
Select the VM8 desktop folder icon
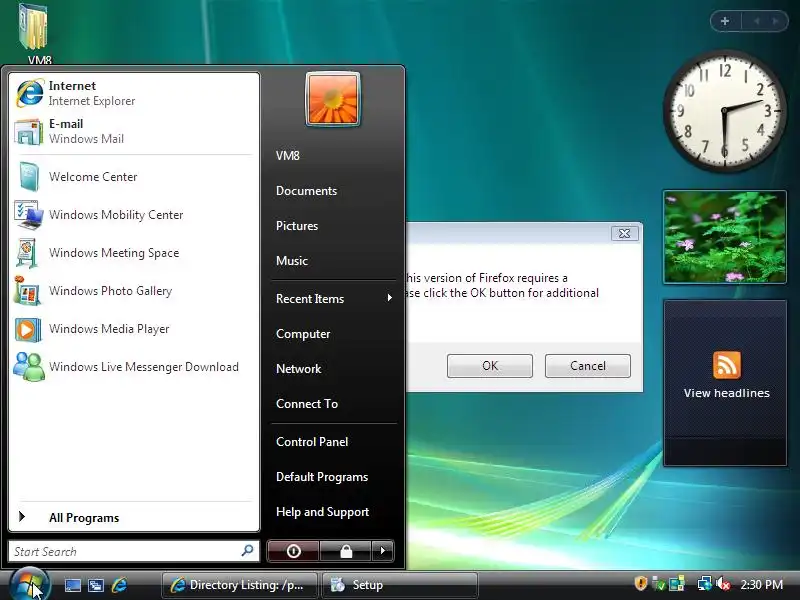[36, 34]
